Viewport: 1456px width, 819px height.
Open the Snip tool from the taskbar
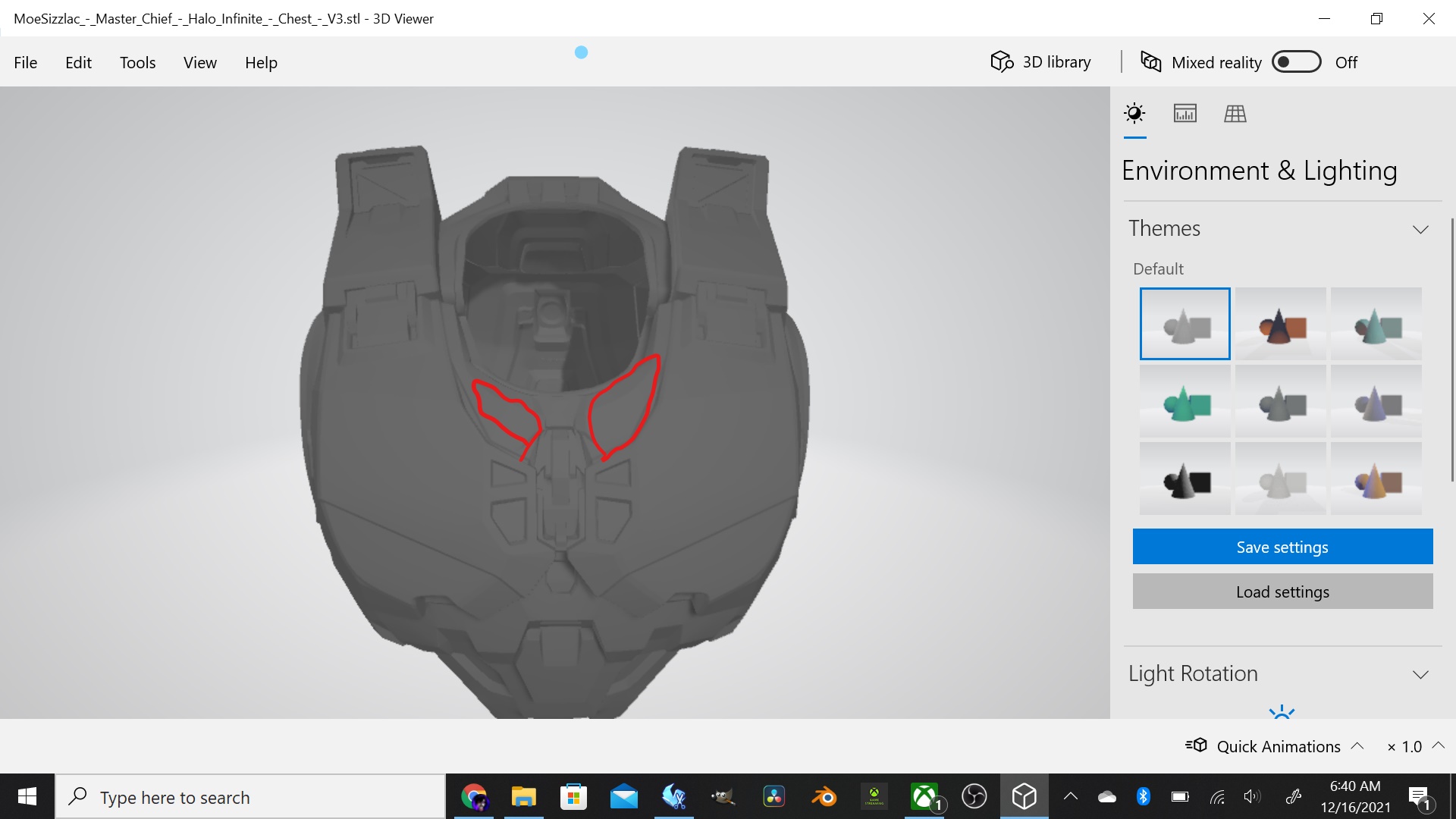673,797
